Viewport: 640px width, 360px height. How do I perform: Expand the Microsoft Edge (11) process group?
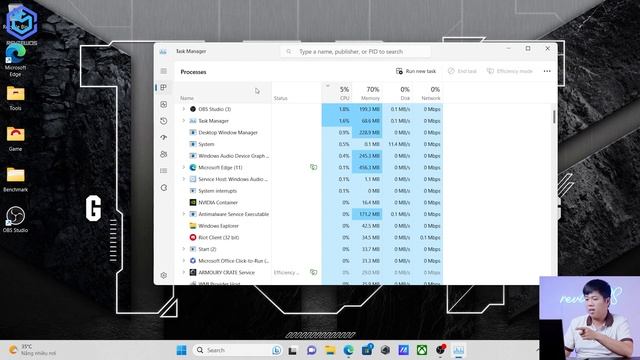(x=183, y=167)
